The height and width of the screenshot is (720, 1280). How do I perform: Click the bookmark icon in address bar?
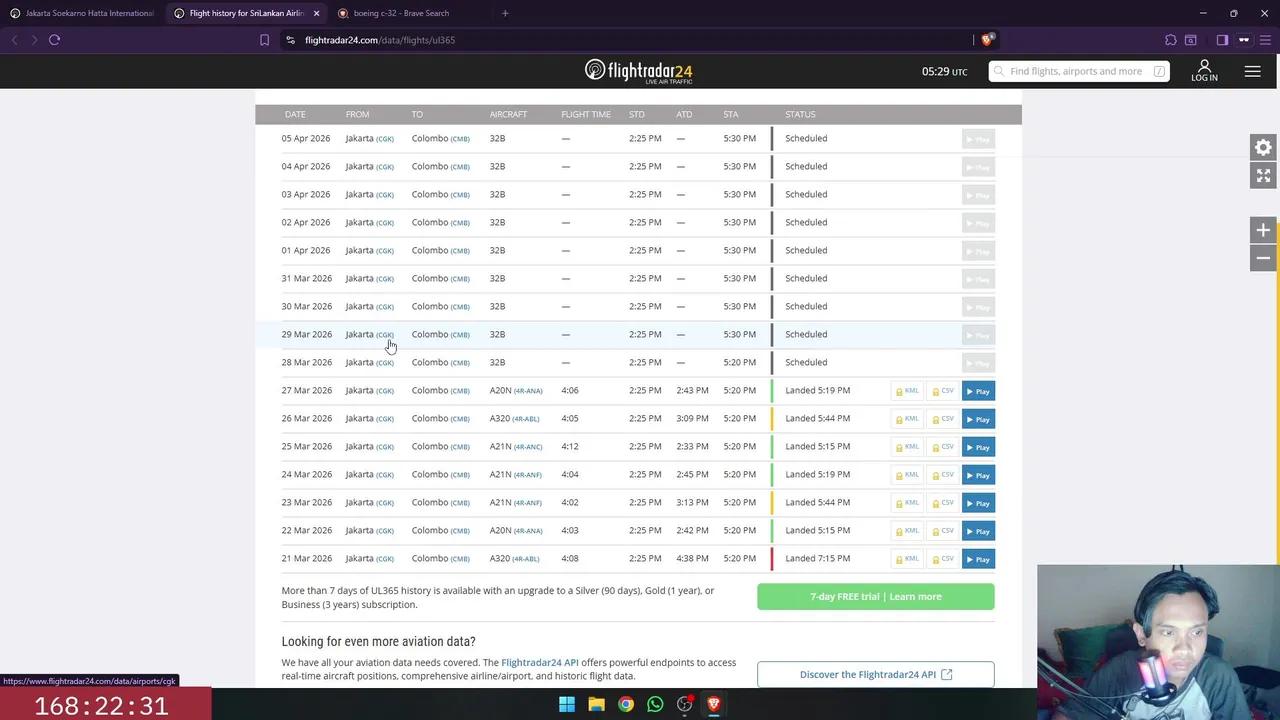pyautogui.click(x=264, y=40)
